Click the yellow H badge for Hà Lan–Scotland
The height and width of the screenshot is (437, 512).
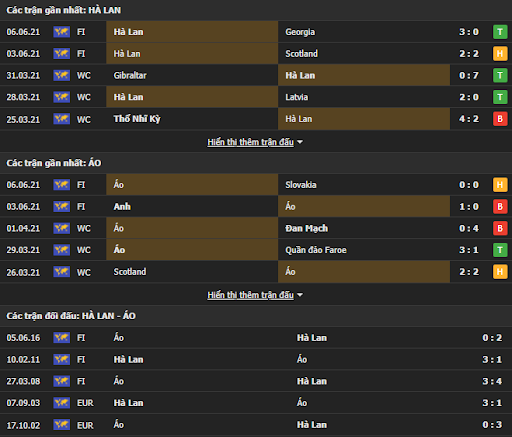[500, 53]
